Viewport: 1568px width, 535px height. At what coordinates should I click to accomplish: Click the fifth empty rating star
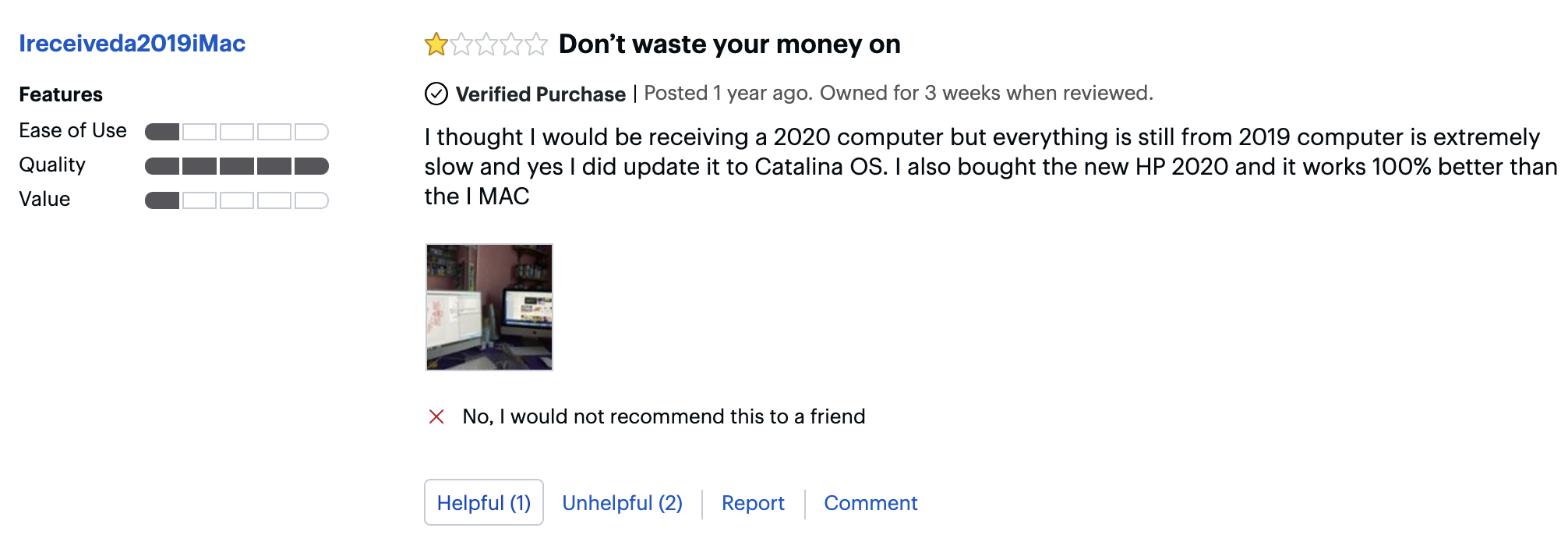tap(536, 44)
